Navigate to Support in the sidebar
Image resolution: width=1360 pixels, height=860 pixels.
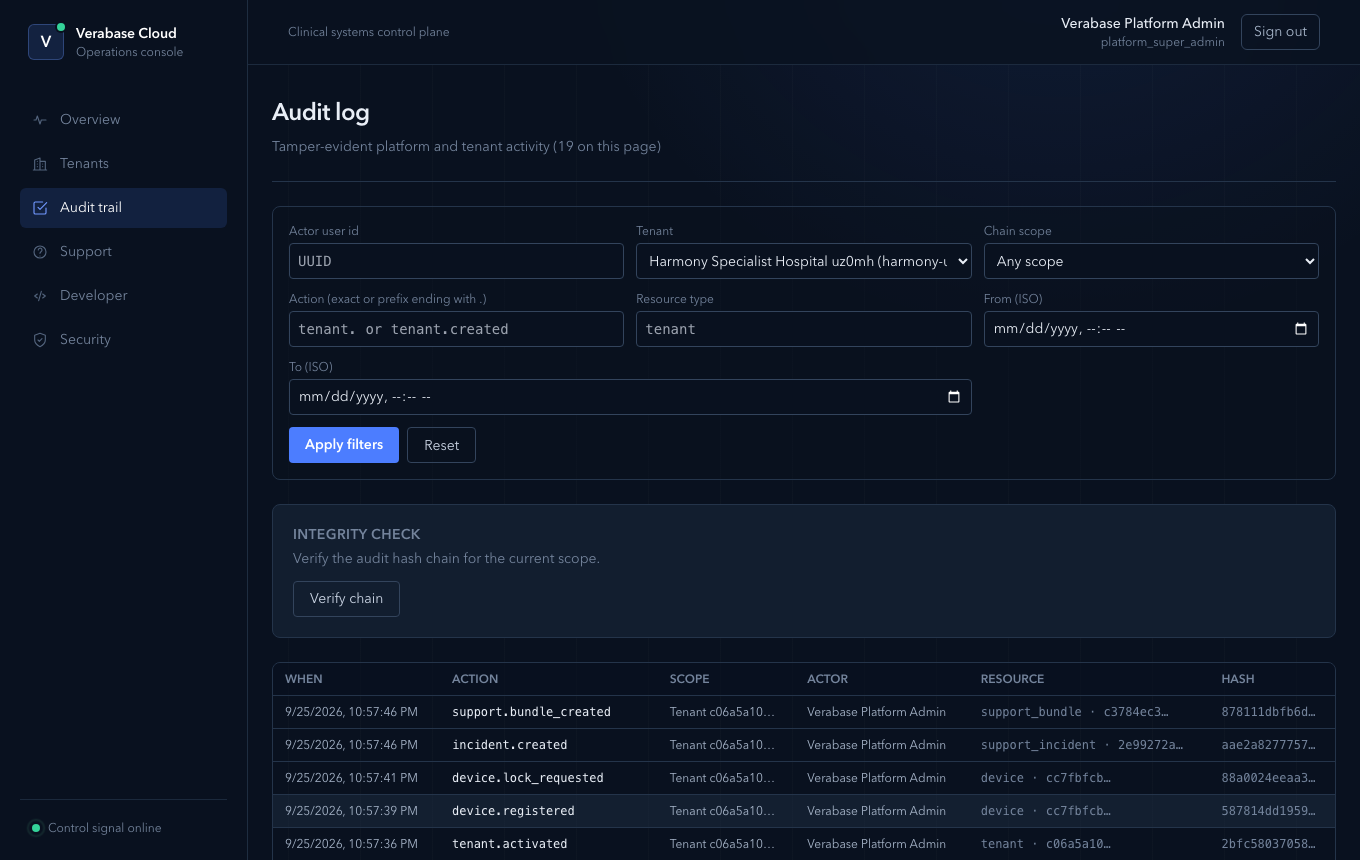(123, 252)
